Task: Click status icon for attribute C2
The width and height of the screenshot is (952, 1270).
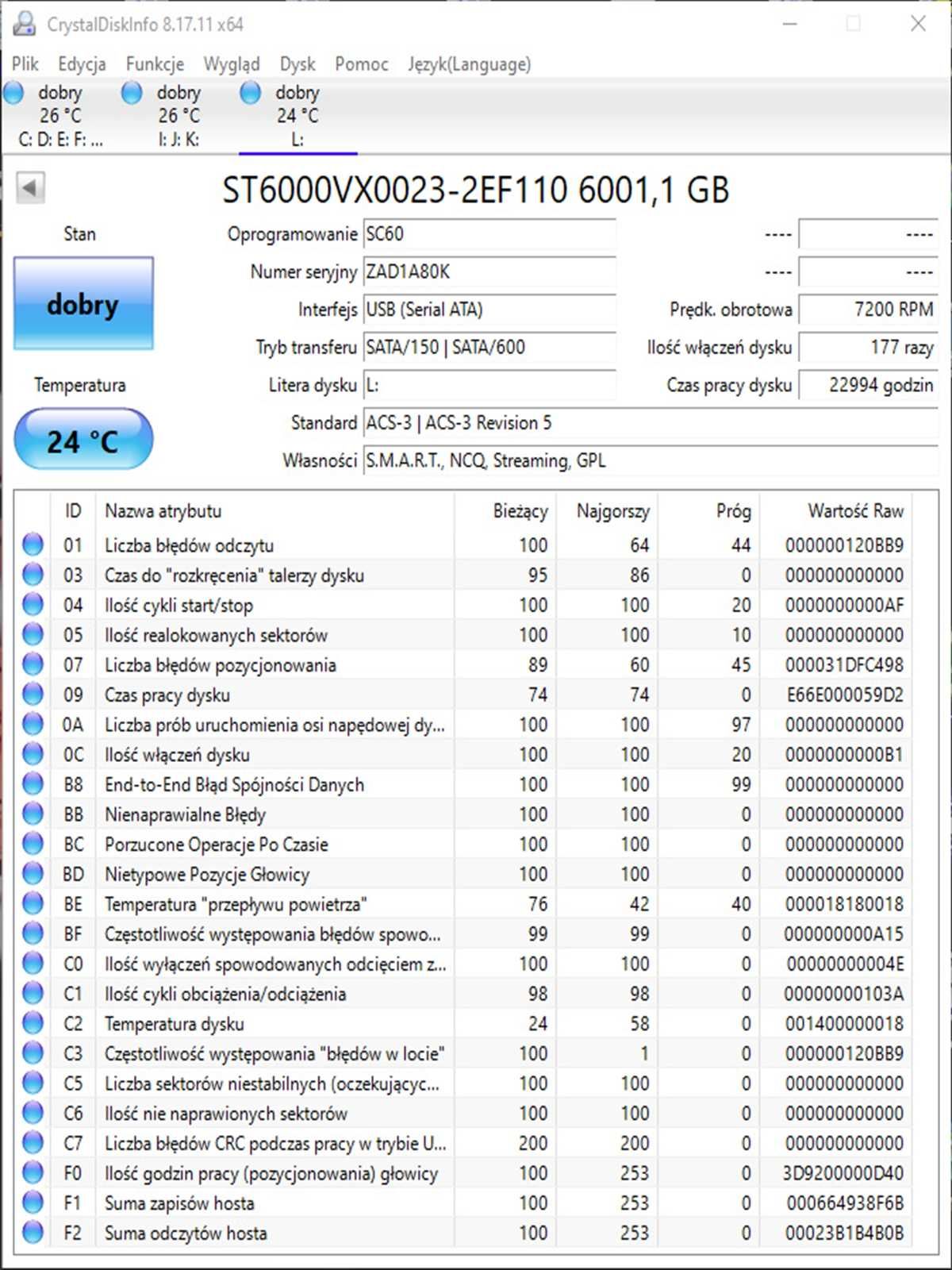Action: 33,1023
